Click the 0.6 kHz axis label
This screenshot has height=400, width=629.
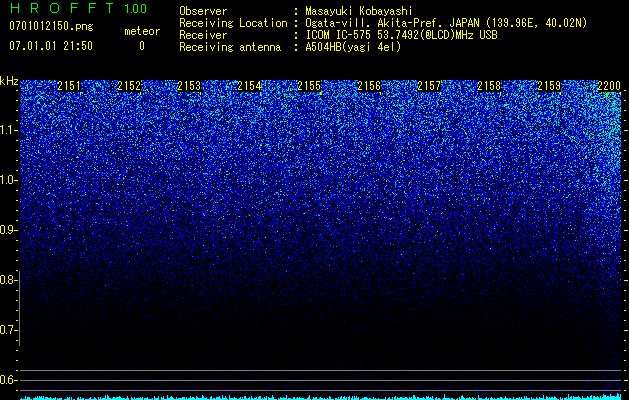click(7, 380)
